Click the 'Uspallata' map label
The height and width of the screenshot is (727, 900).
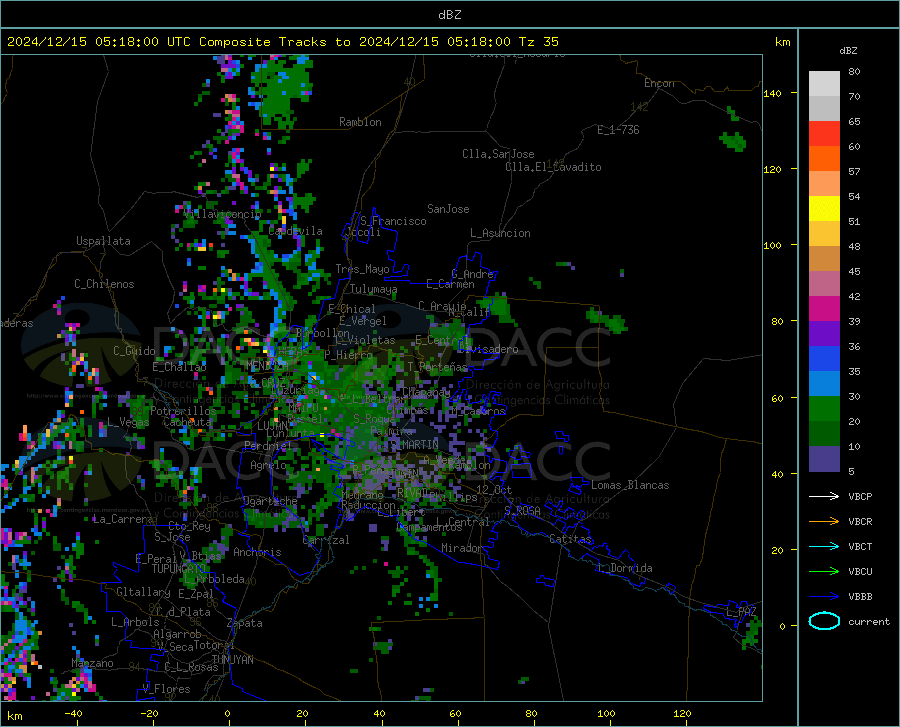click(x=103, y=241)
